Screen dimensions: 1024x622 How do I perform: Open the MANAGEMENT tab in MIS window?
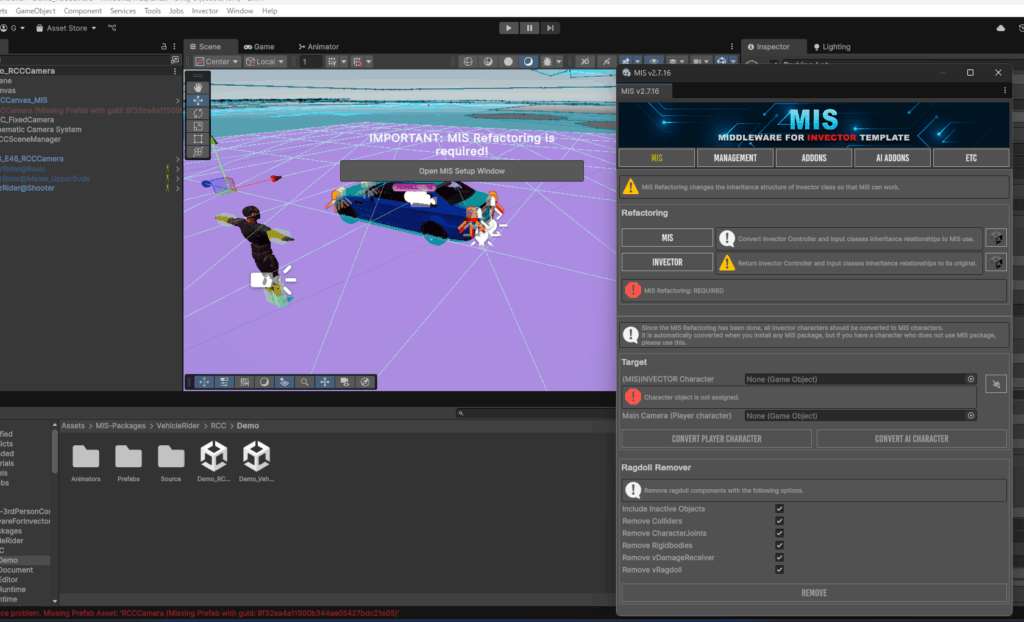point(735,158)
